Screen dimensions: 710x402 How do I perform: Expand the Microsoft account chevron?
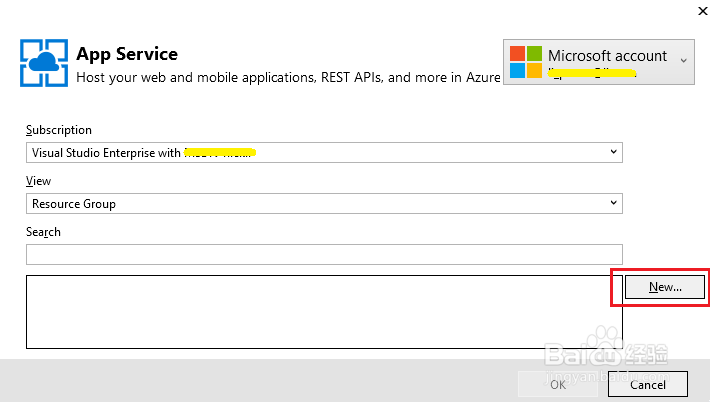pyautogui.click(x=684, y=60)
